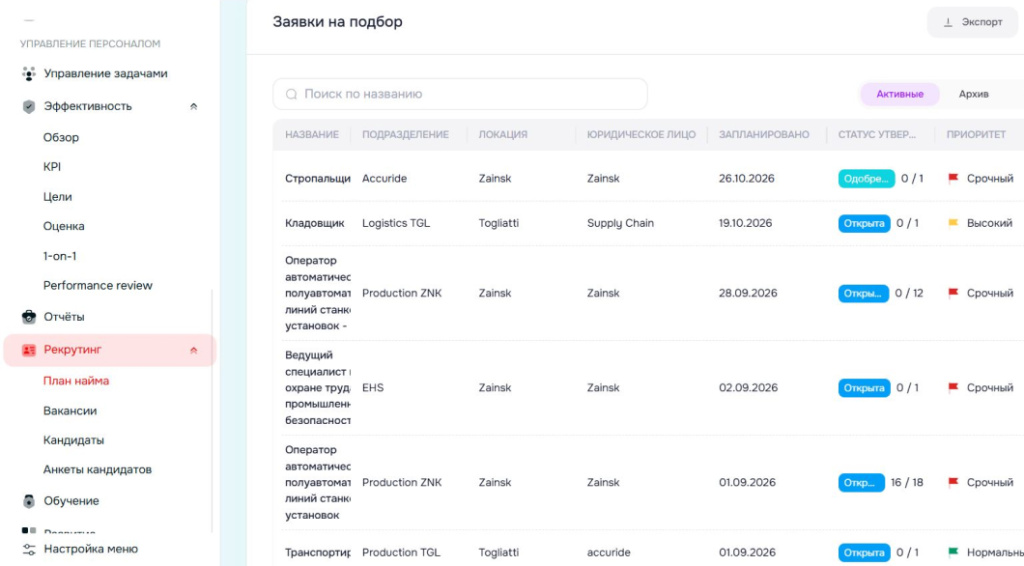Click the Рекрутинг section icon
1024x566 pixels.
29,350
